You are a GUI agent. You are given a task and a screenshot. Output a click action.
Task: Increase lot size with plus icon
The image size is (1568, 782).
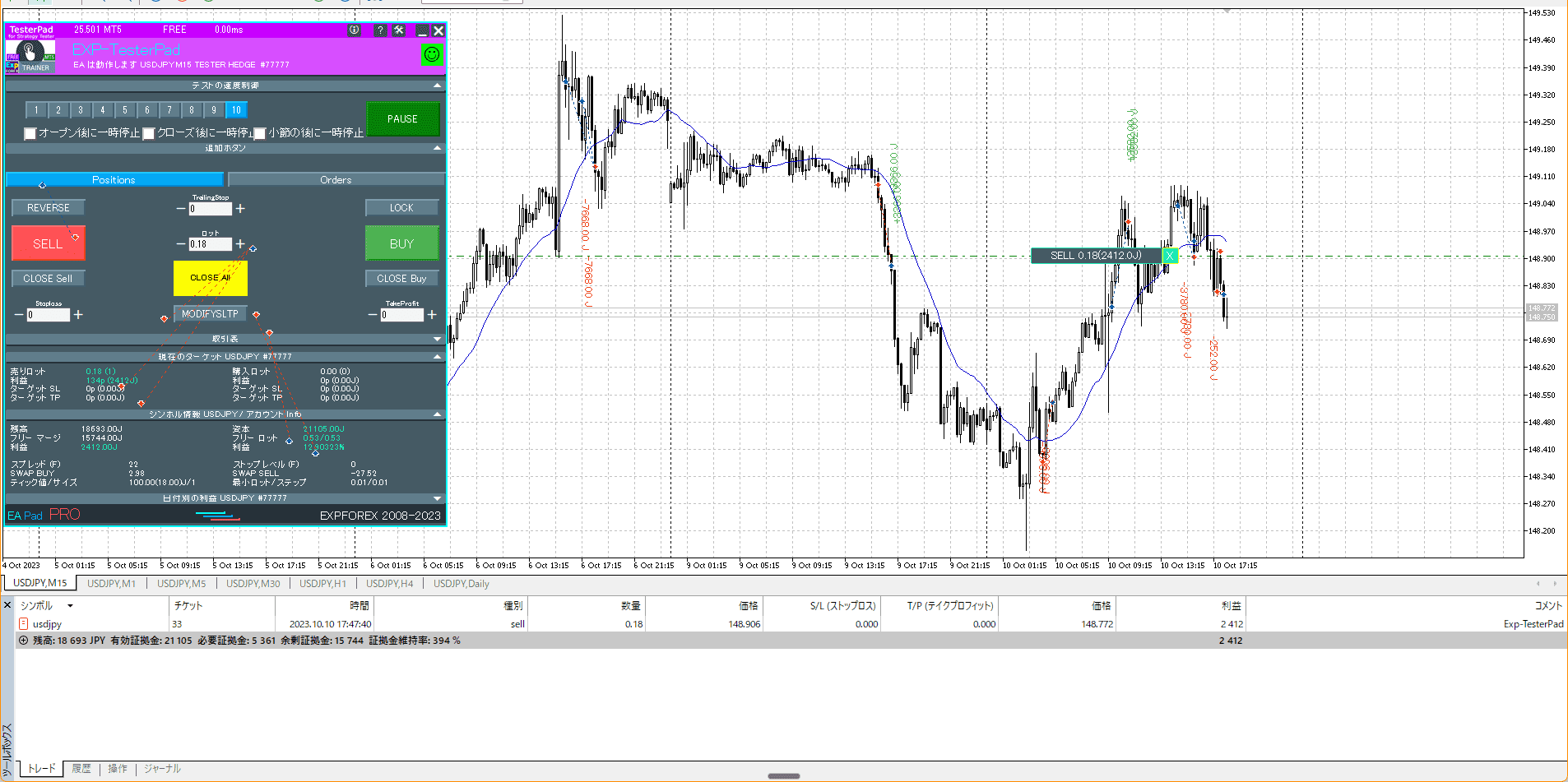click(x=240, y=244)
